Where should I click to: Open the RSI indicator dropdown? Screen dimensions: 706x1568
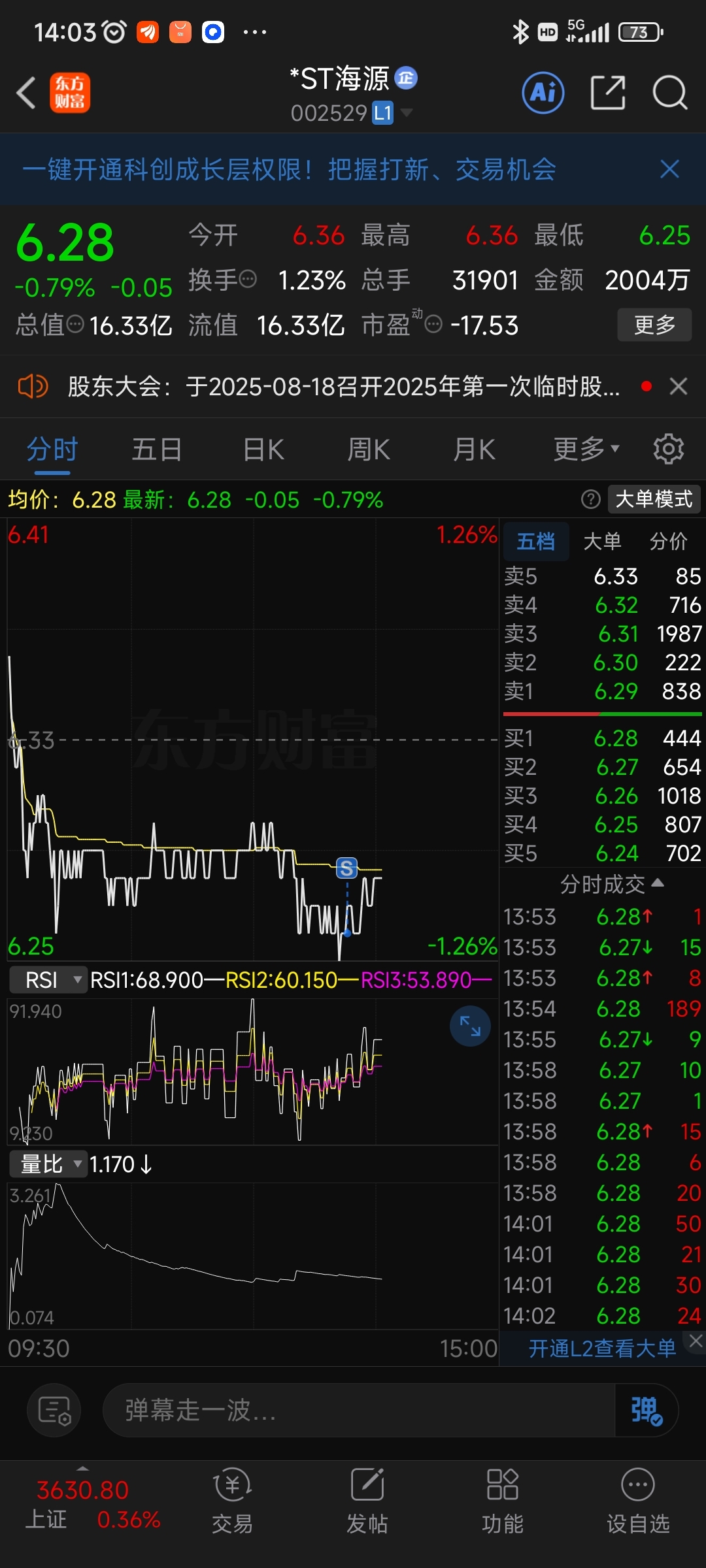pyautogui.click(x=48, y=980)
